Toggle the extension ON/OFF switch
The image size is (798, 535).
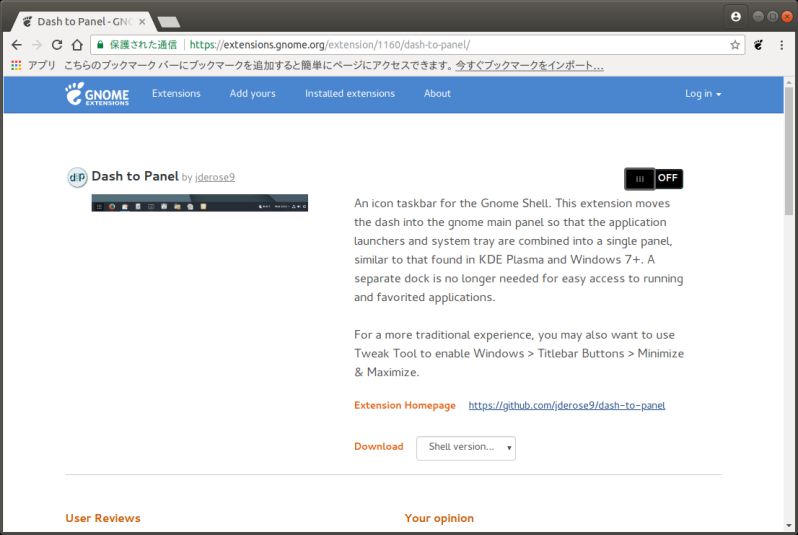click(654, 179)
